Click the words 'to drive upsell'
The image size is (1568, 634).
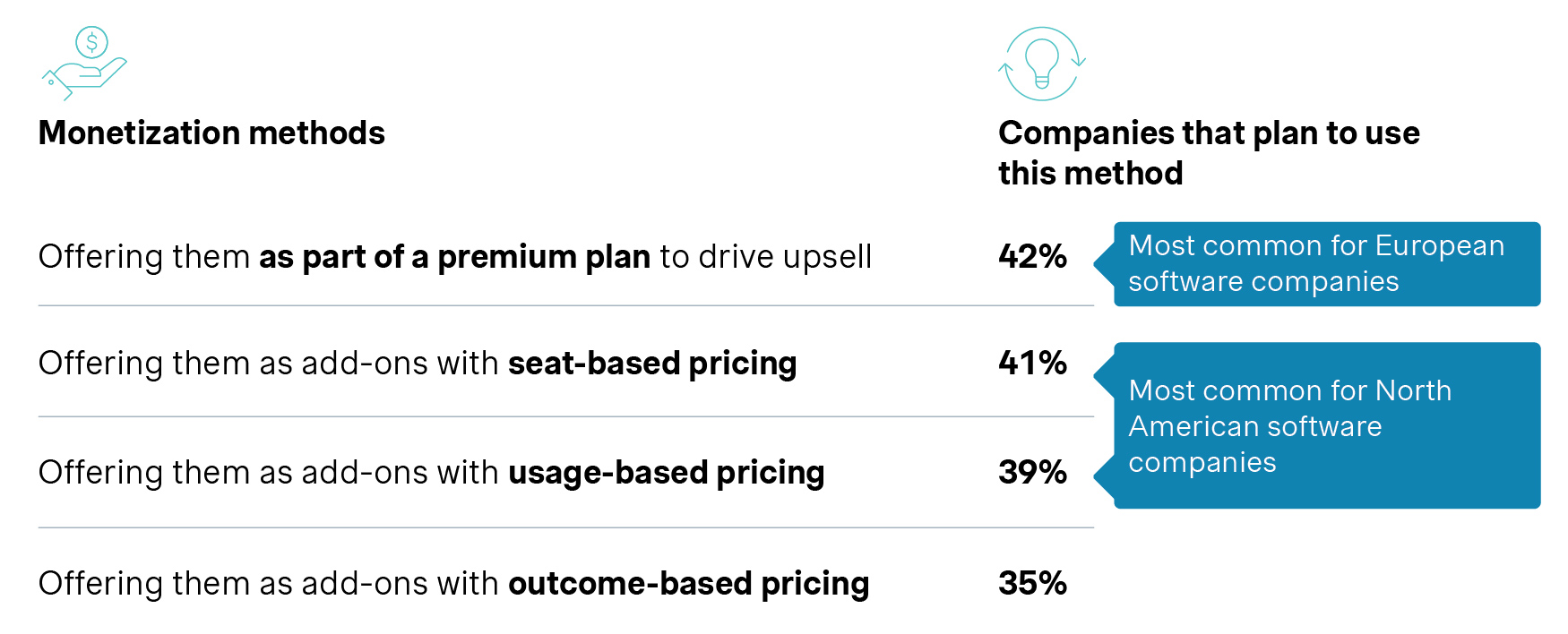(x=765, y=257)
